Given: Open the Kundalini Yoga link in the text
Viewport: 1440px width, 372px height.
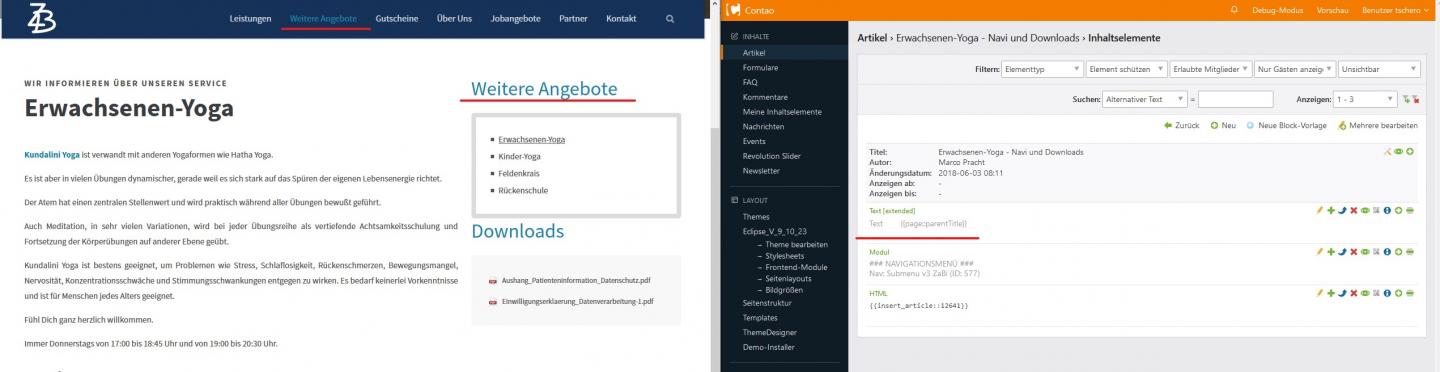Looking at the screenshot, I should [x=52, y=155].
